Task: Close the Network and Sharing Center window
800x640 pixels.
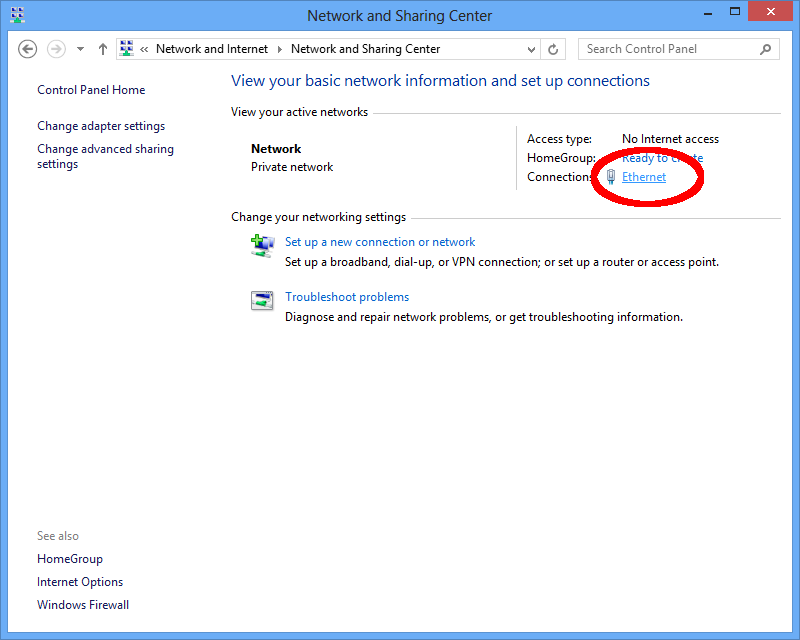Action: [x=770, y=11]
